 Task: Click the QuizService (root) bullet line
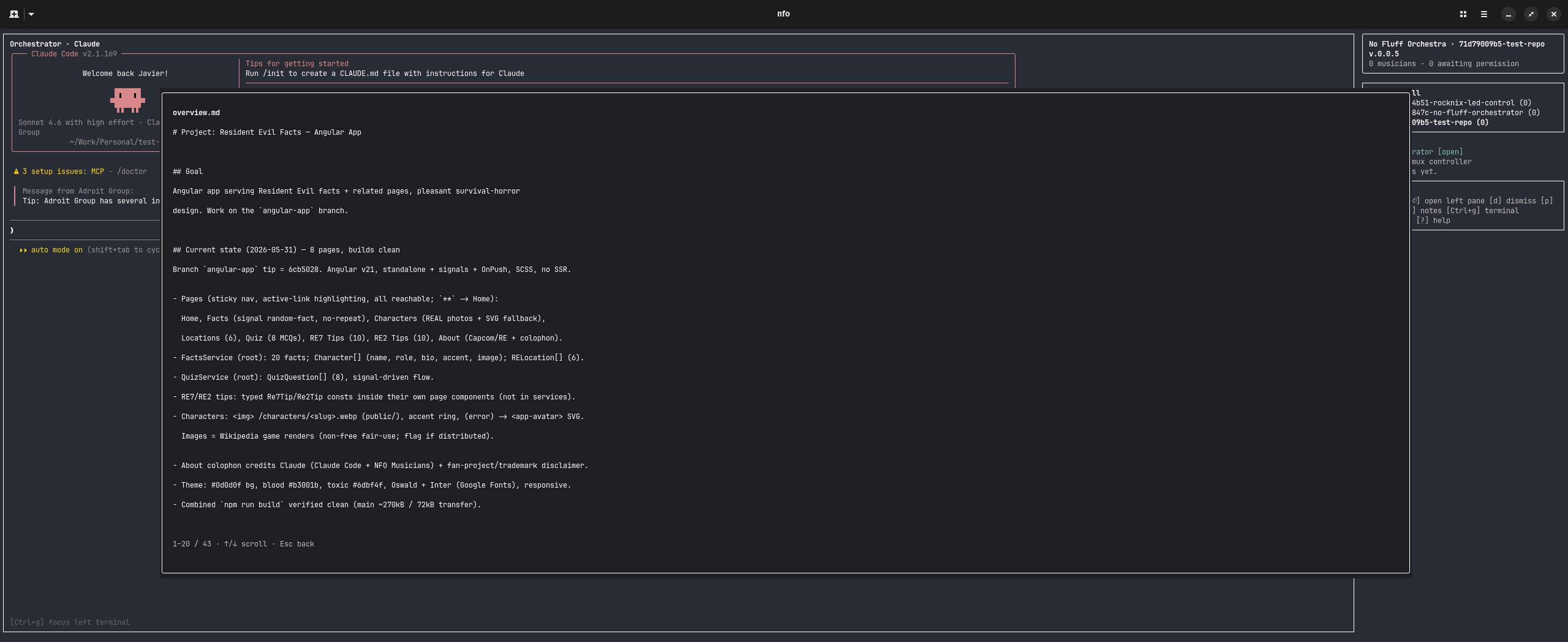(303, 377)
